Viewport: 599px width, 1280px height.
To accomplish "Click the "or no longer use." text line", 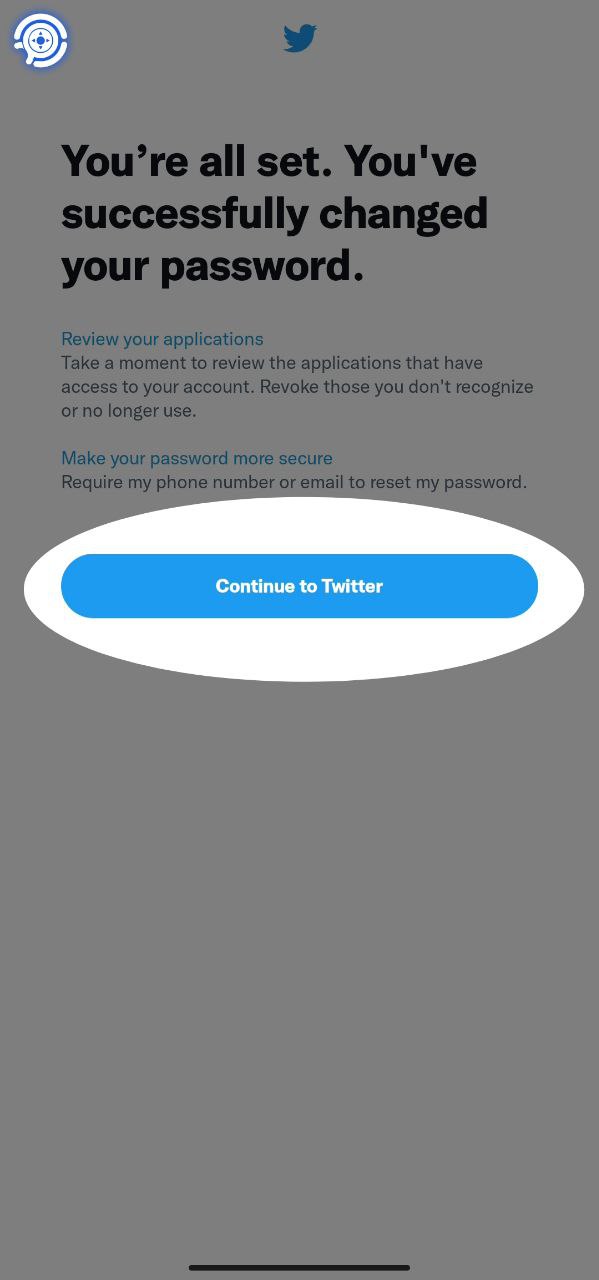I will click(x=128, y=411).
